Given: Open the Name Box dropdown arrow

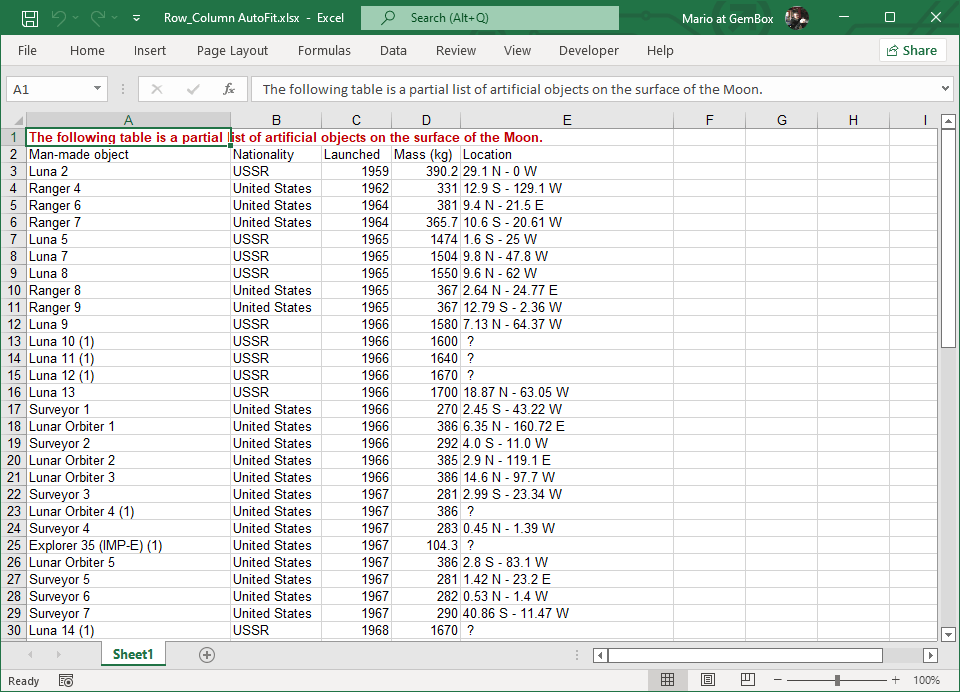Looking at the screenshot, I should (97, 89).
